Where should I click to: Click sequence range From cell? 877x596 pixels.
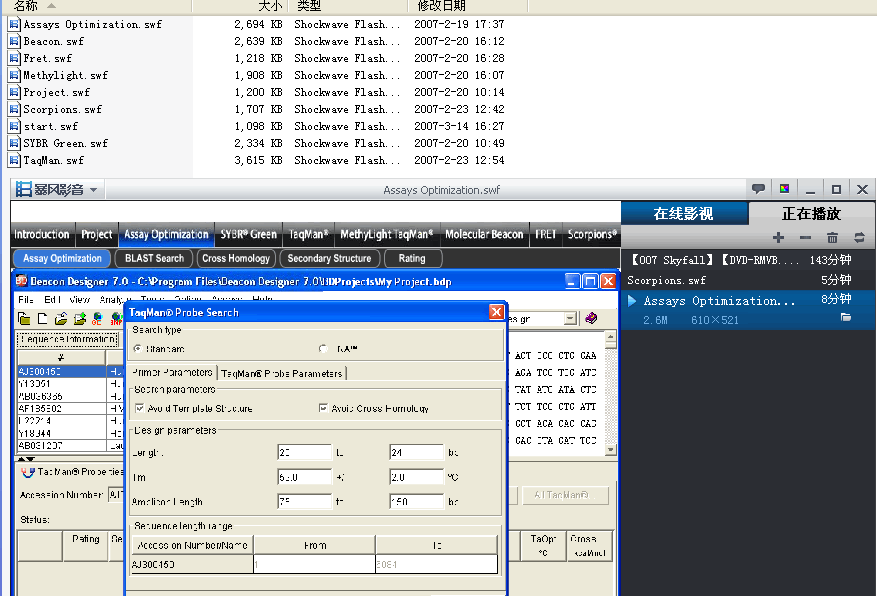[314, 564]
